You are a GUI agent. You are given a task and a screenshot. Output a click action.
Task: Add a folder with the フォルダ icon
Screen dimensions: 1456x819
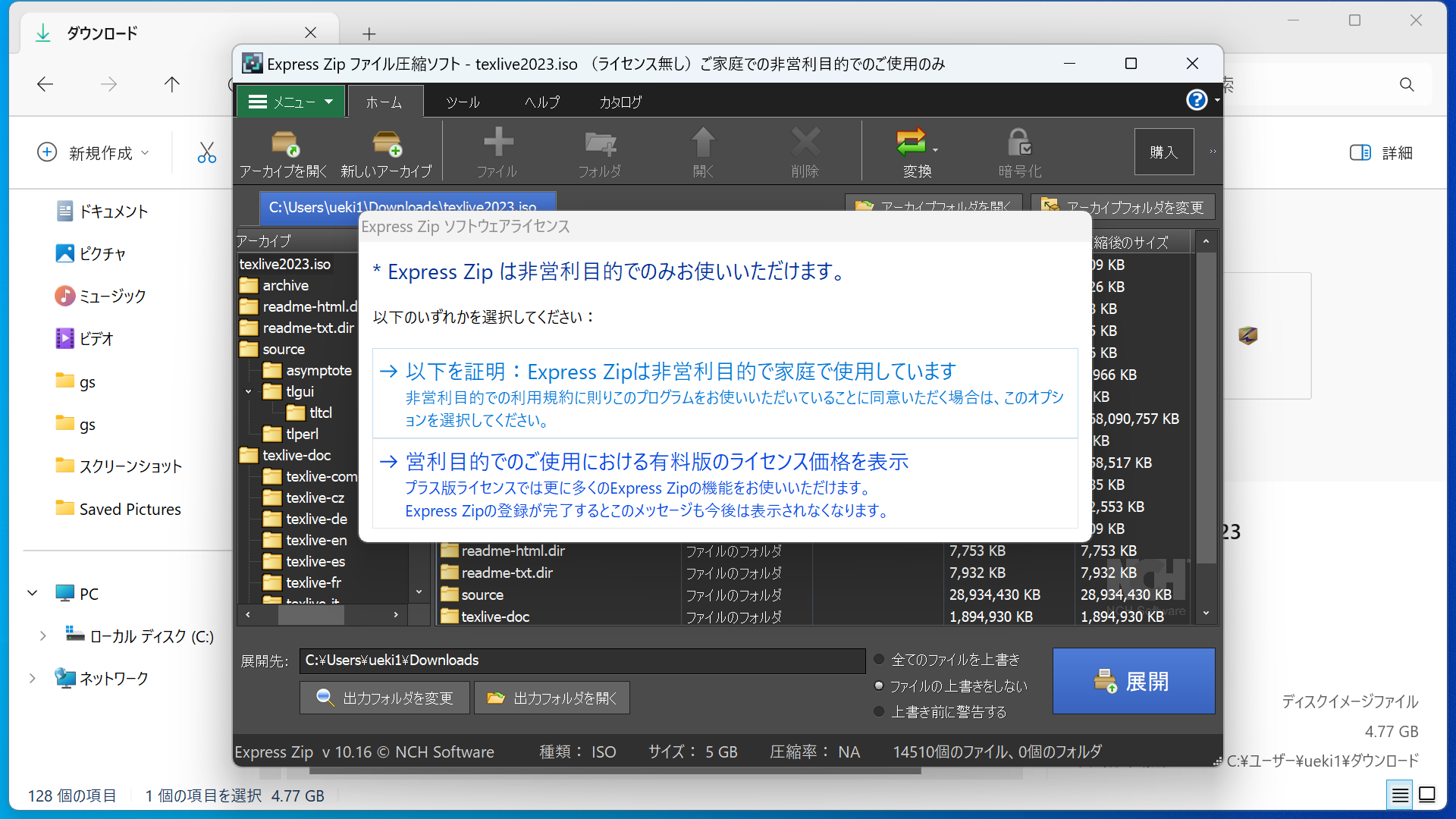coord(600,150)
